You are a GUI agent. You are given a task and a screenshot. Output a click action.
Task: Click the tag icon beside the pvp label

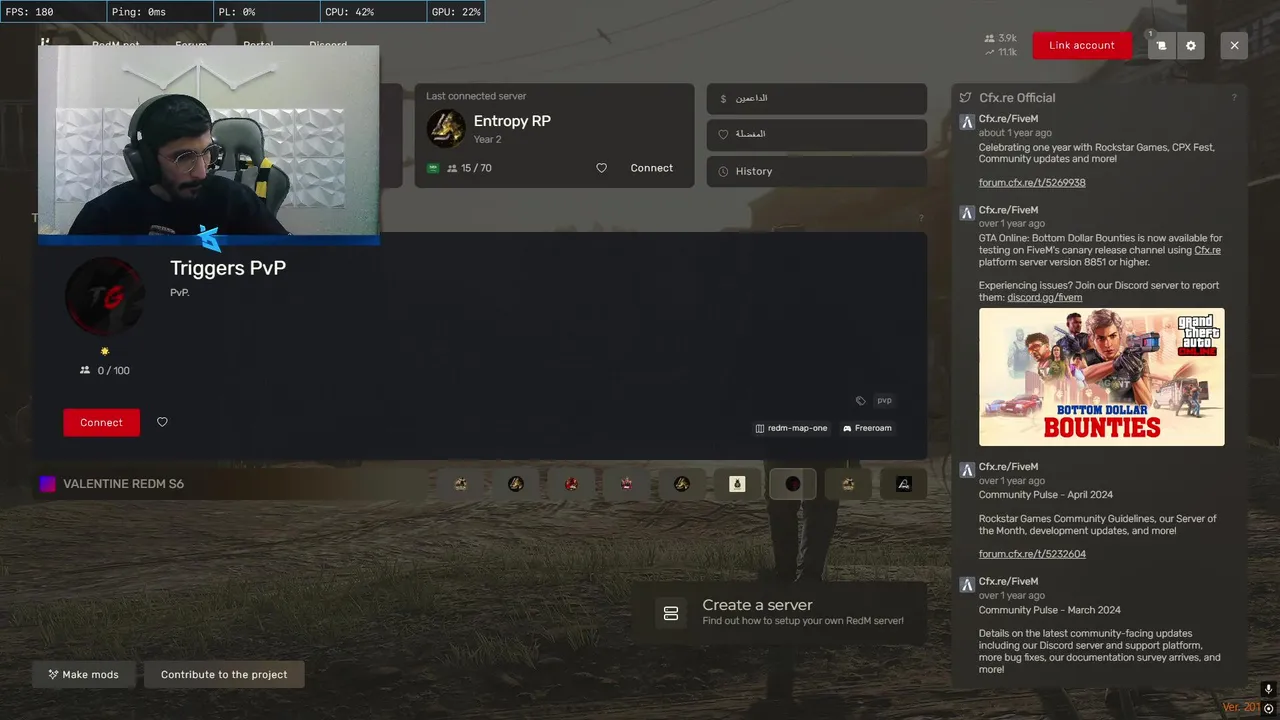tap(860, 400)
